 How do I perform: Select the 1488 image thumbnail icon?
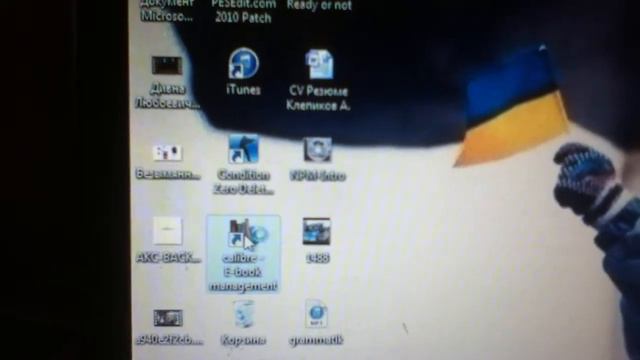[x=317, y=231]
